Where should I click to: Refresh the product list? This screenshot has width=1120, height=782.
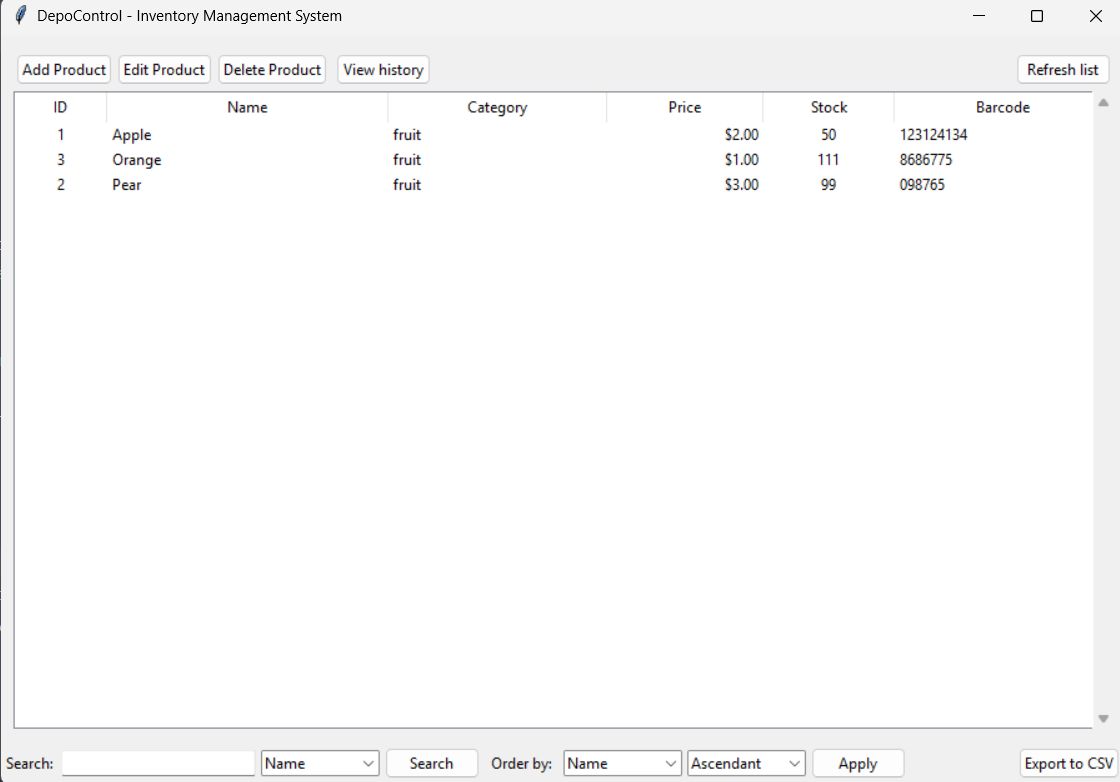[1063, 69]
